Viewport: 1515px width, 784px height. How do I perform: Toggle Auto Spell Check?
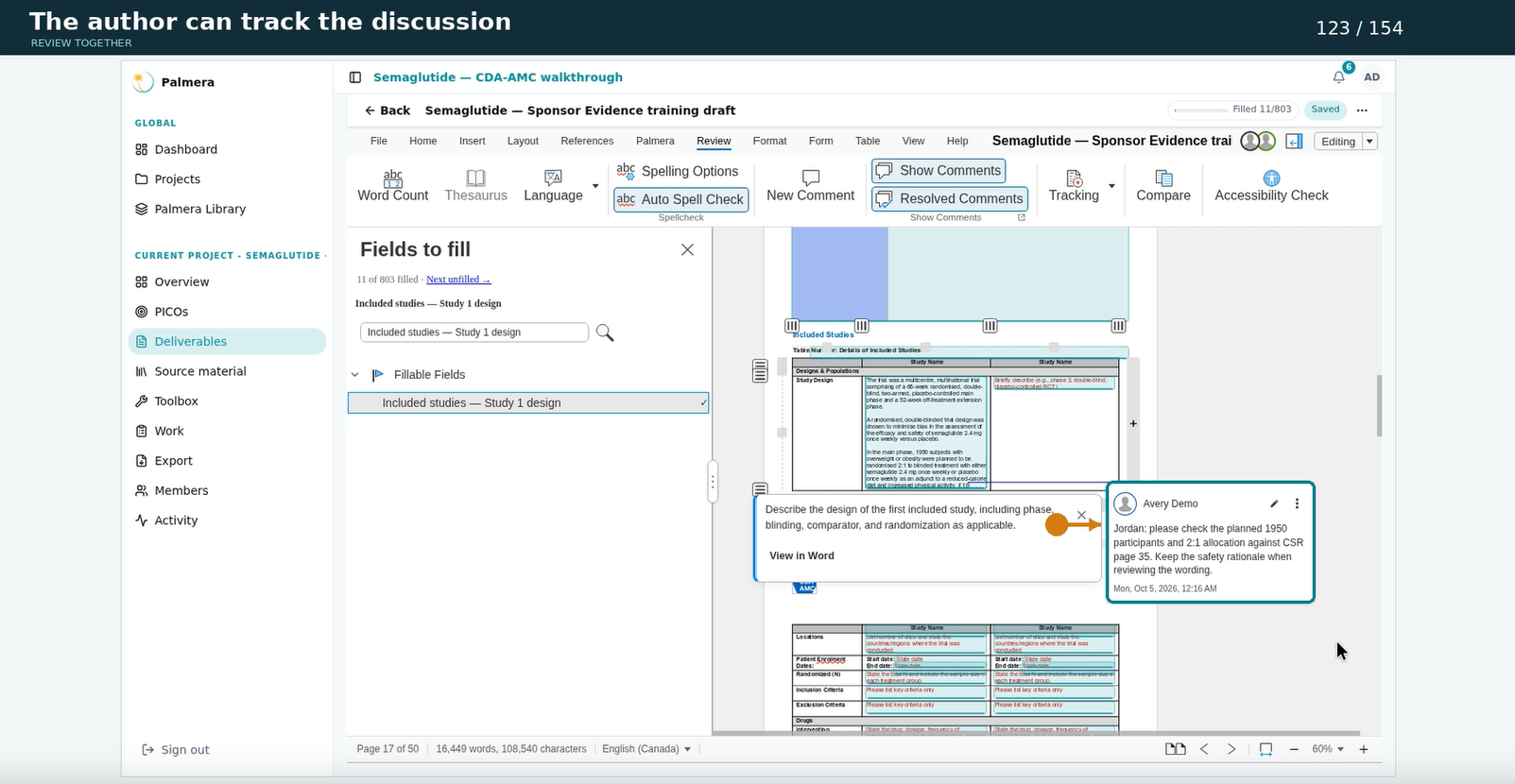(681, 199)
